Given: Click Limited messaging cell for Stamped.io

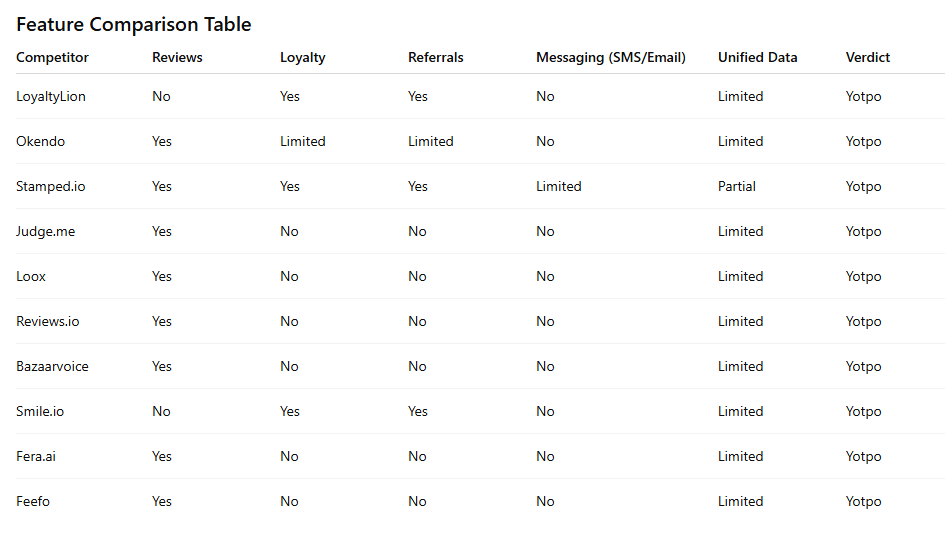Looking at the screenshot, I should 559,186.
